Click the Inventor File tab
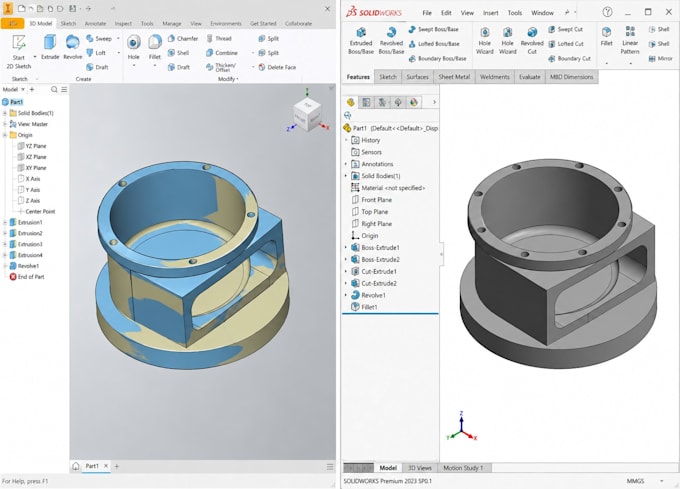This screenshot has height=489, width=680. 13,23
